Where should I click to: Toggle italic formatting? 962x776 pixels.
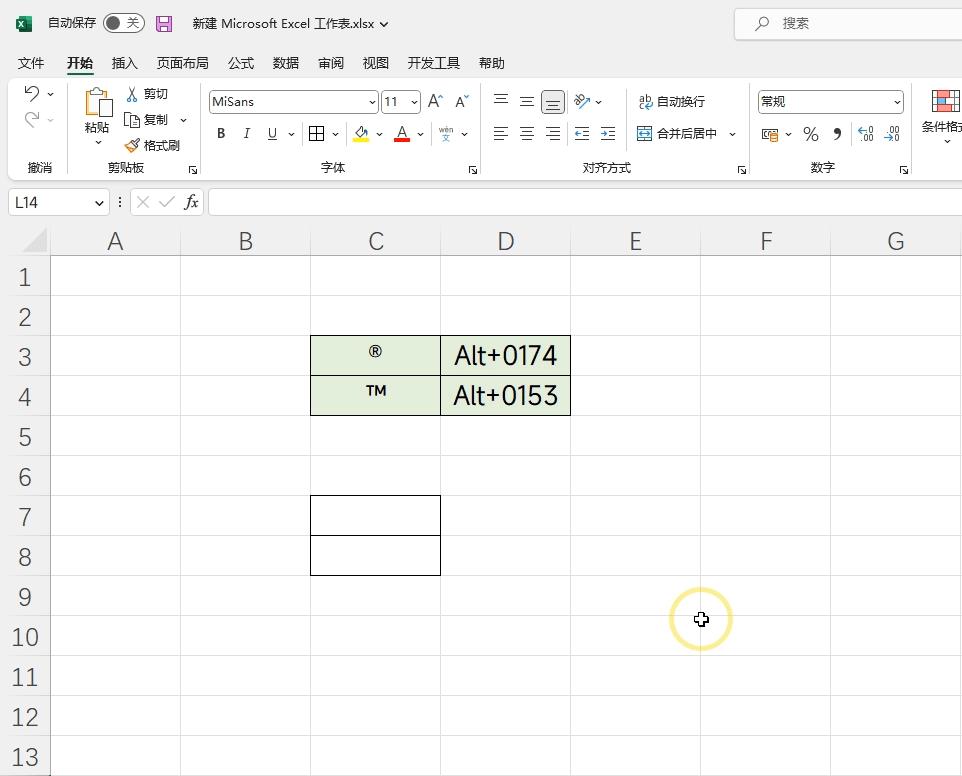tap(247, 134)
